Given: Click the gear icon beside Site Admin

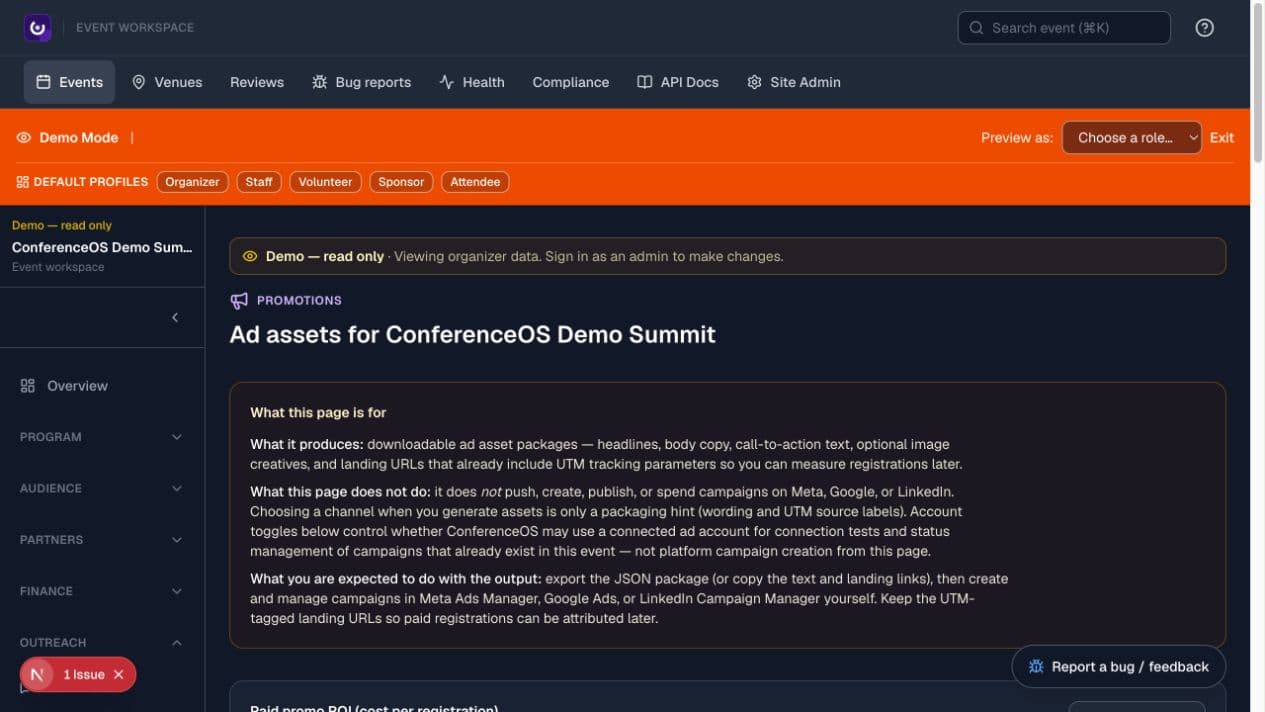Looking at the screenshot, I should [x=754, y=82].
